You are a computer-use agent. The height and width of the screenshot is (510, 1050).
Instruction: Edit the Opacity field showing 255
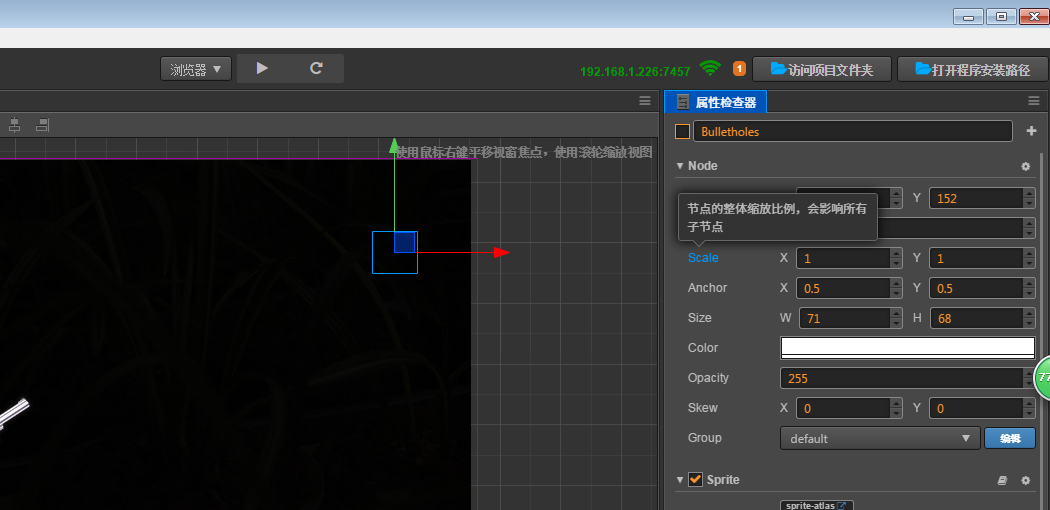click(x=902, y=378)
